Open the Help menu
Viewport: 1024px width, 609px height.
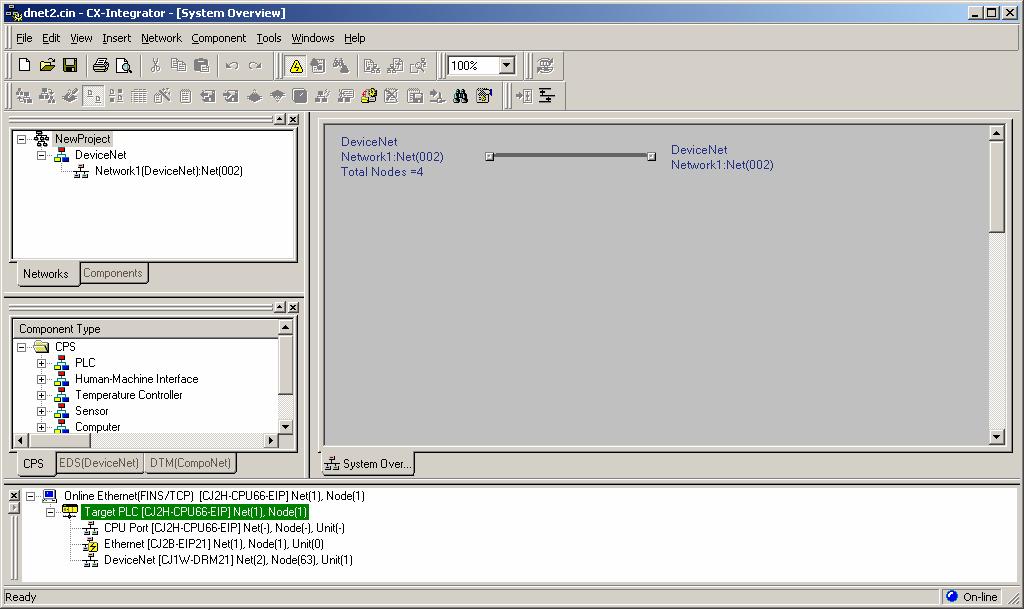click(355, 39)
